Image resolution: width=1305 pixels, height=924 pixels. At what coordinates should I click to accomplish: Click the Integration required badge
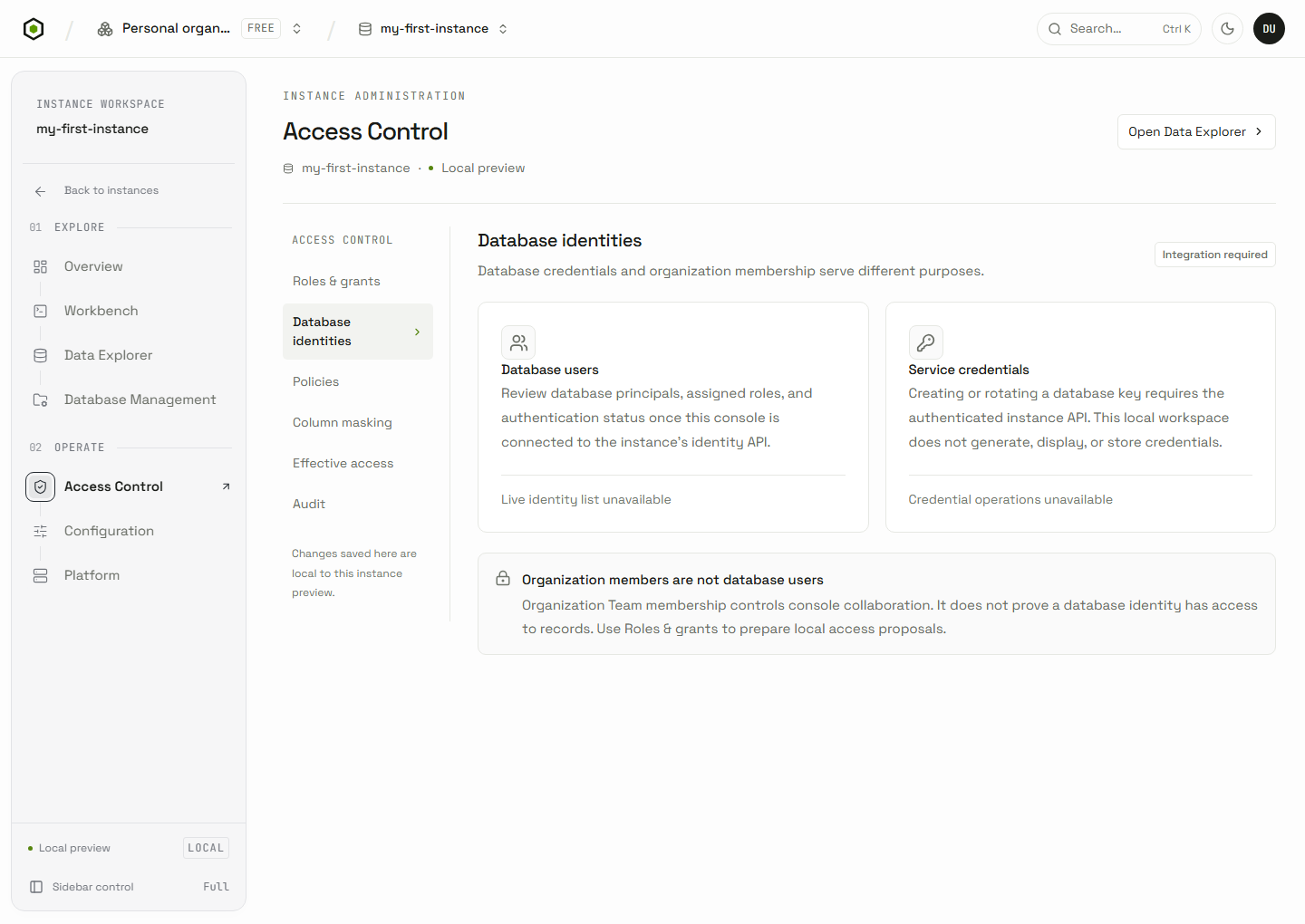(x=1214, y=255)
